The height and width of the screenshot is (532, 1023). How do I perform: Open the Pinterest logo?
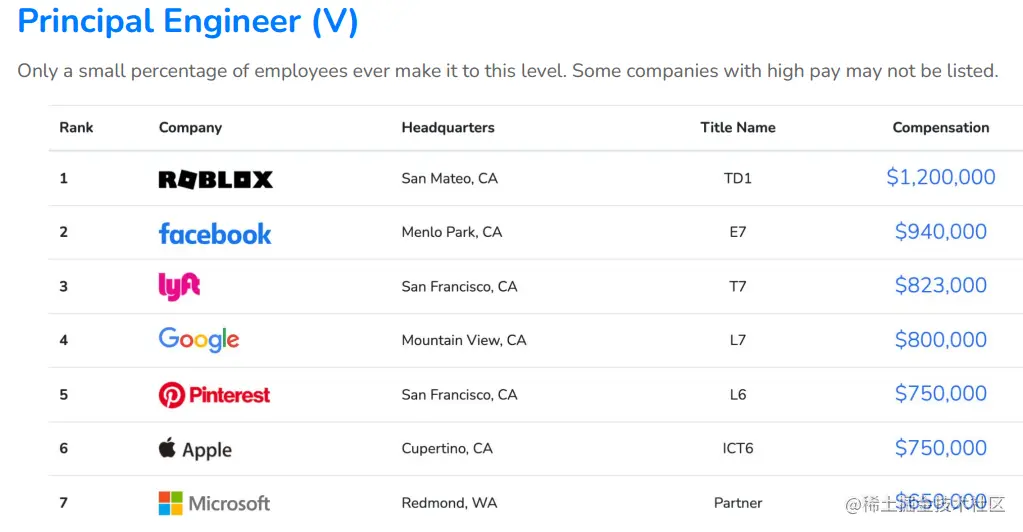pyautogui.click(x=214, y=395)
